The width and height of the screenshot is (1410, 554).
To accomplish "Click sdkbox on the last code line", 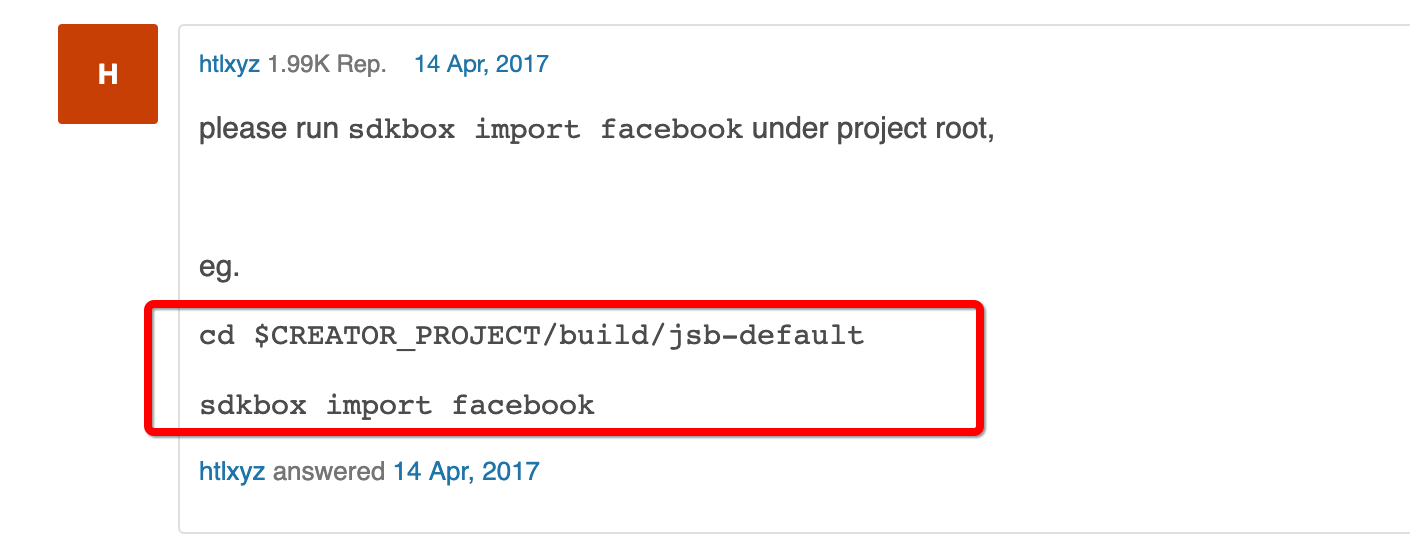I will click(253, 405).
